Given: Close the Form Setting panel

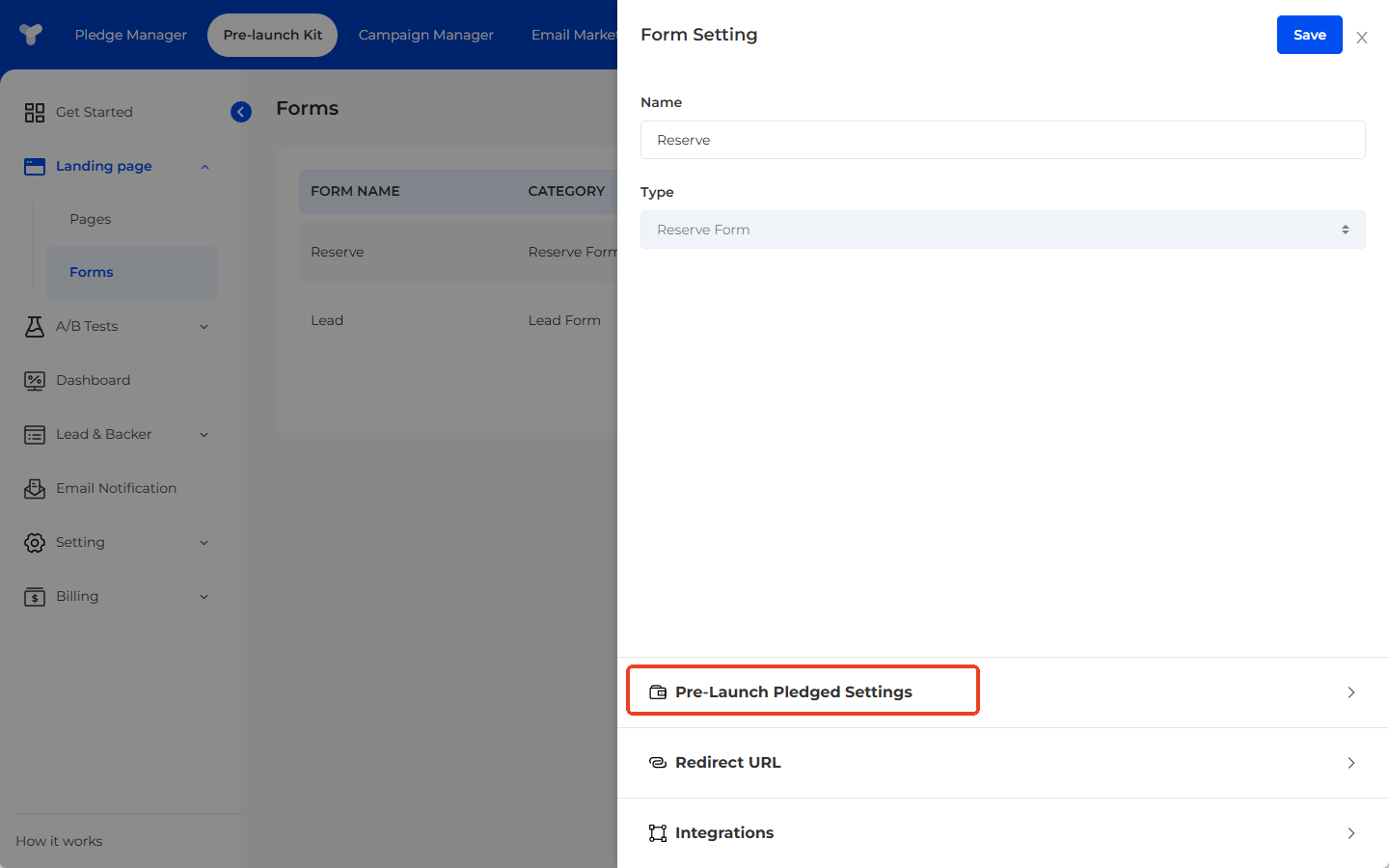Looking at the screenshot, I should coord(1361,38).
